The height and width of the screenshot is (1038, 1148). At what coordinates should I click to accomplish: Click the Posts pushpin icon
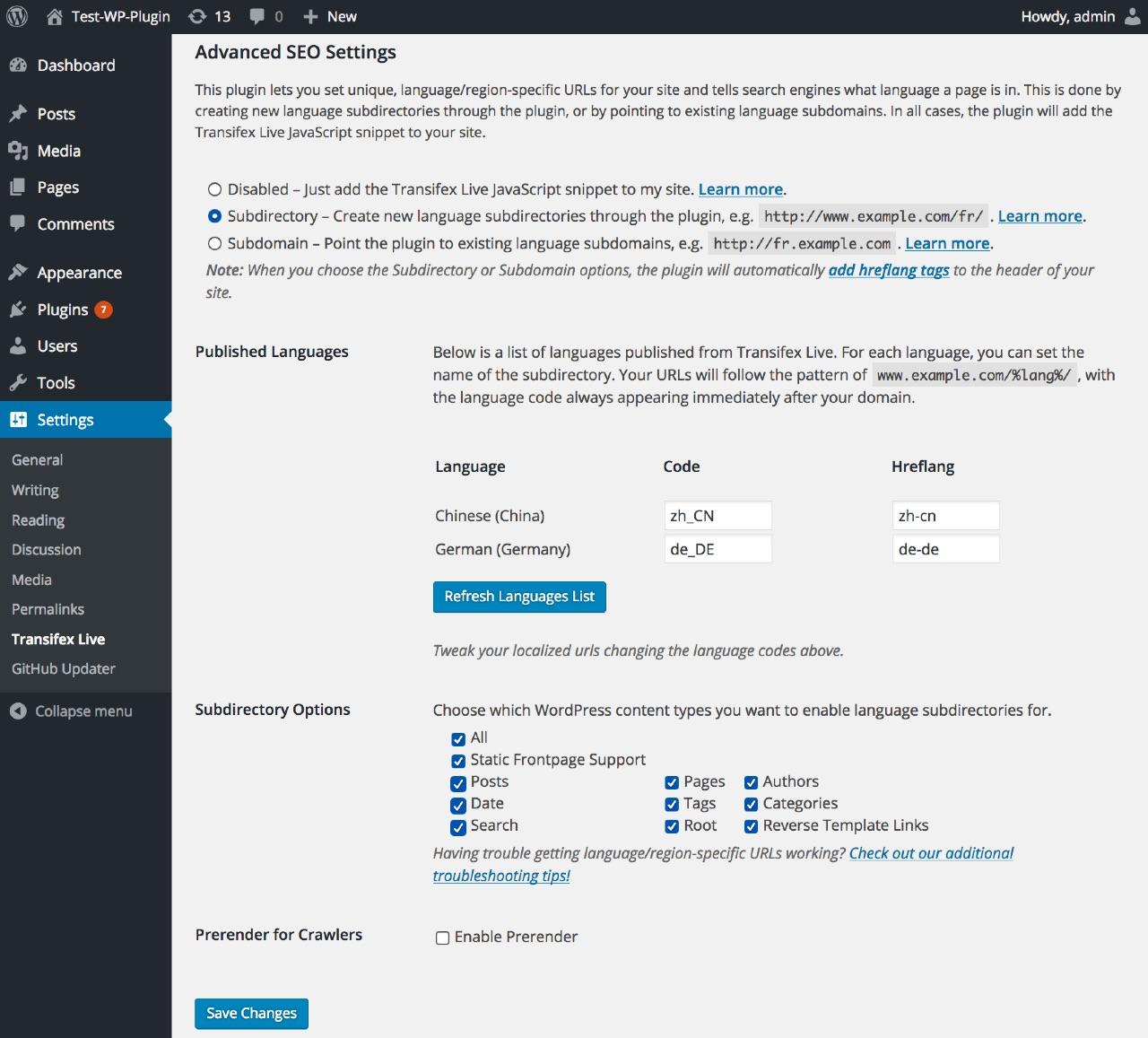[18, 113]
